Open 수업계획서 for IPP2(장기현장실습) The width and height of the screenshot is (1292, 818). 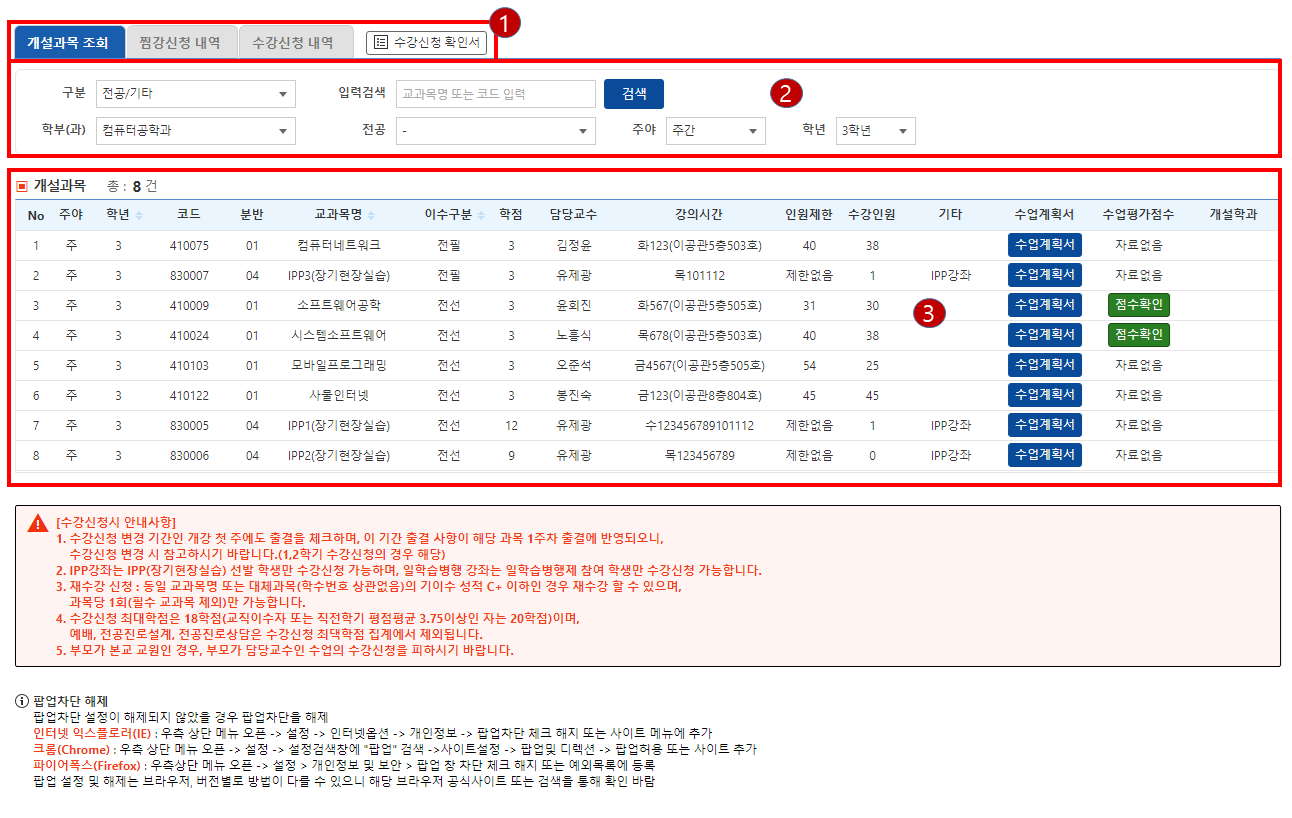pos(1044,455)
